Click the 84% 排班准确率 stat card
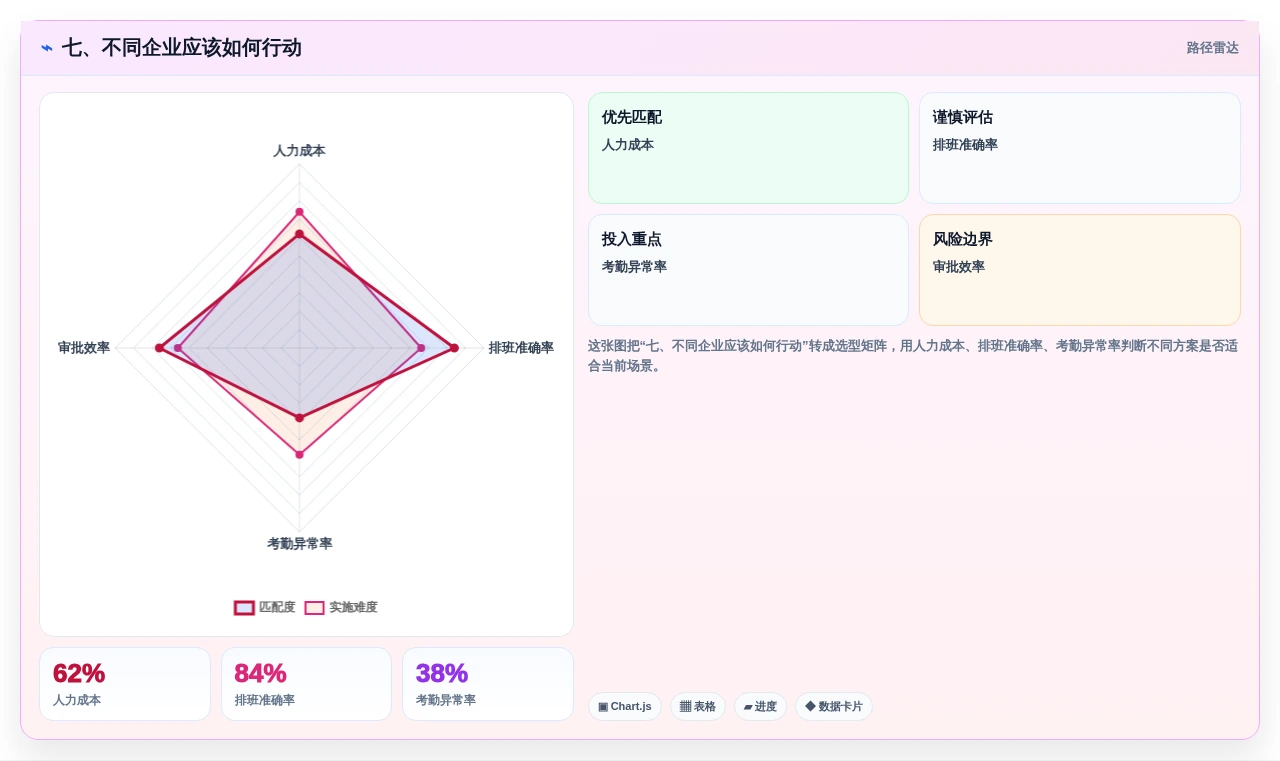The image size is (1280, 761). point(306,684)
